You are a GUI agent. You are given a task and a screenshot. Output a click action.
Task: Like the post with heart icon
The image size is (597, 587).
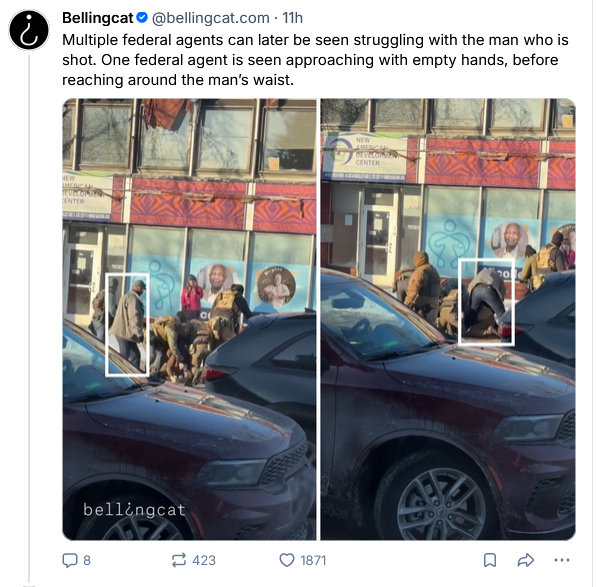287,560
